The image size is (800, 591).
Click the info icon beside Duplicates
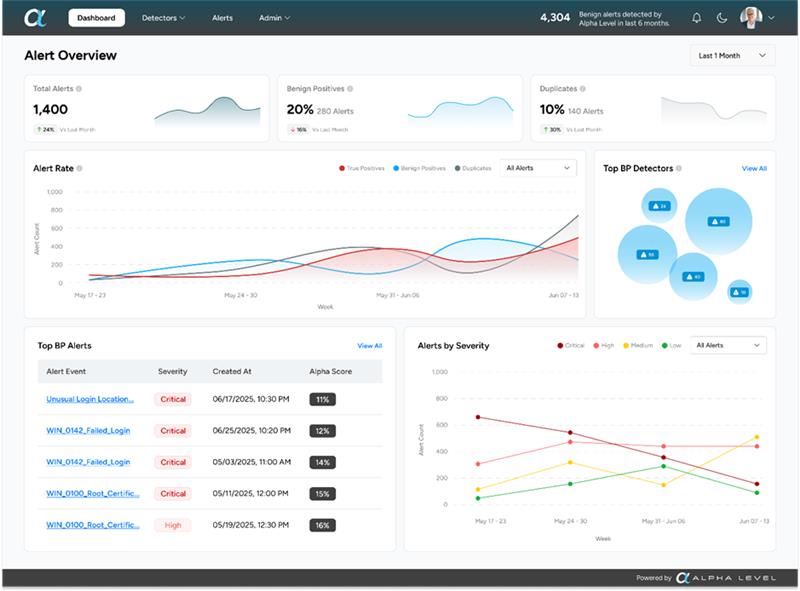[582, 89]
